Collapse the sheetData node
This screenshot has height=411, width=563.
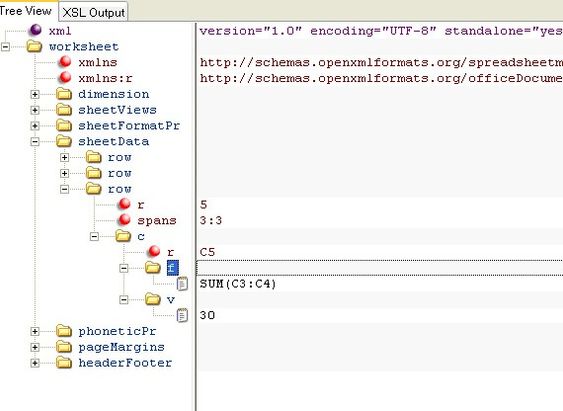[x=35, y=141]
